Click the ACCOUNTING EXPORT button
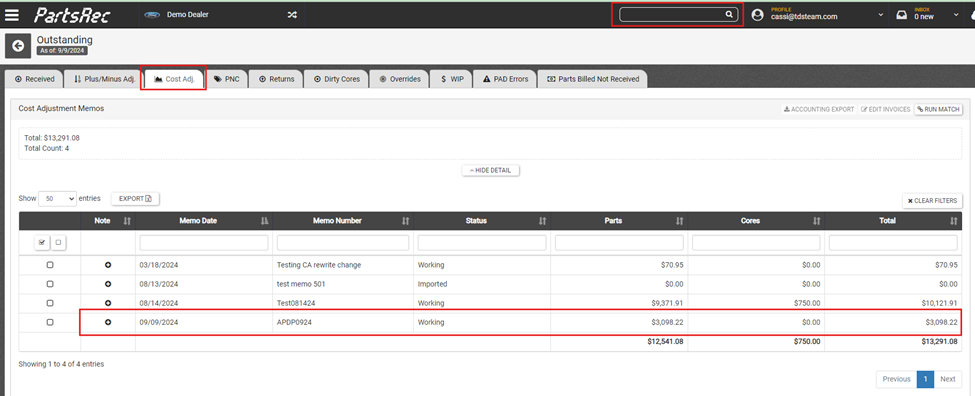Viewport: 975px width, 396px height. pyautogui.click(x=819, y=109)
